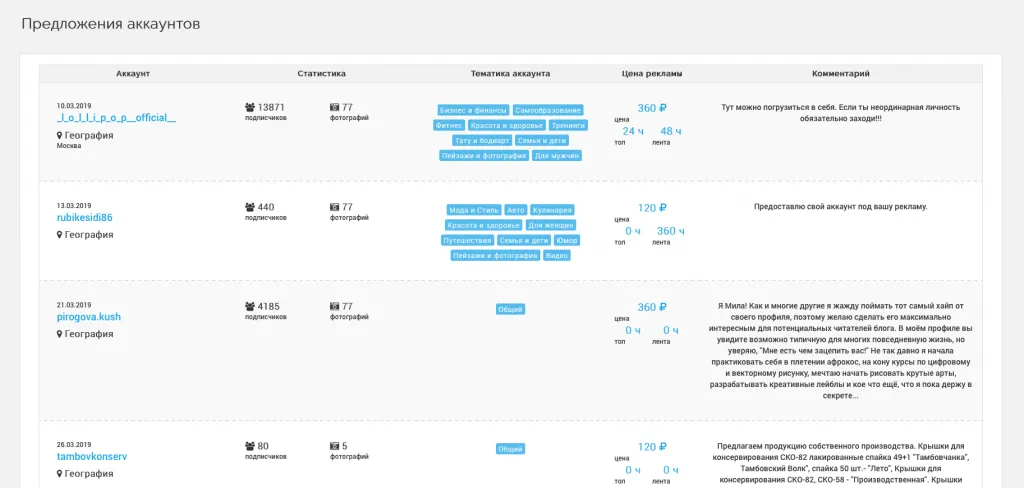Click Красота и здоровье tag in rubikesidi86 row
The width and height of the screenshot is (1024, 488).
coord(483,225)
